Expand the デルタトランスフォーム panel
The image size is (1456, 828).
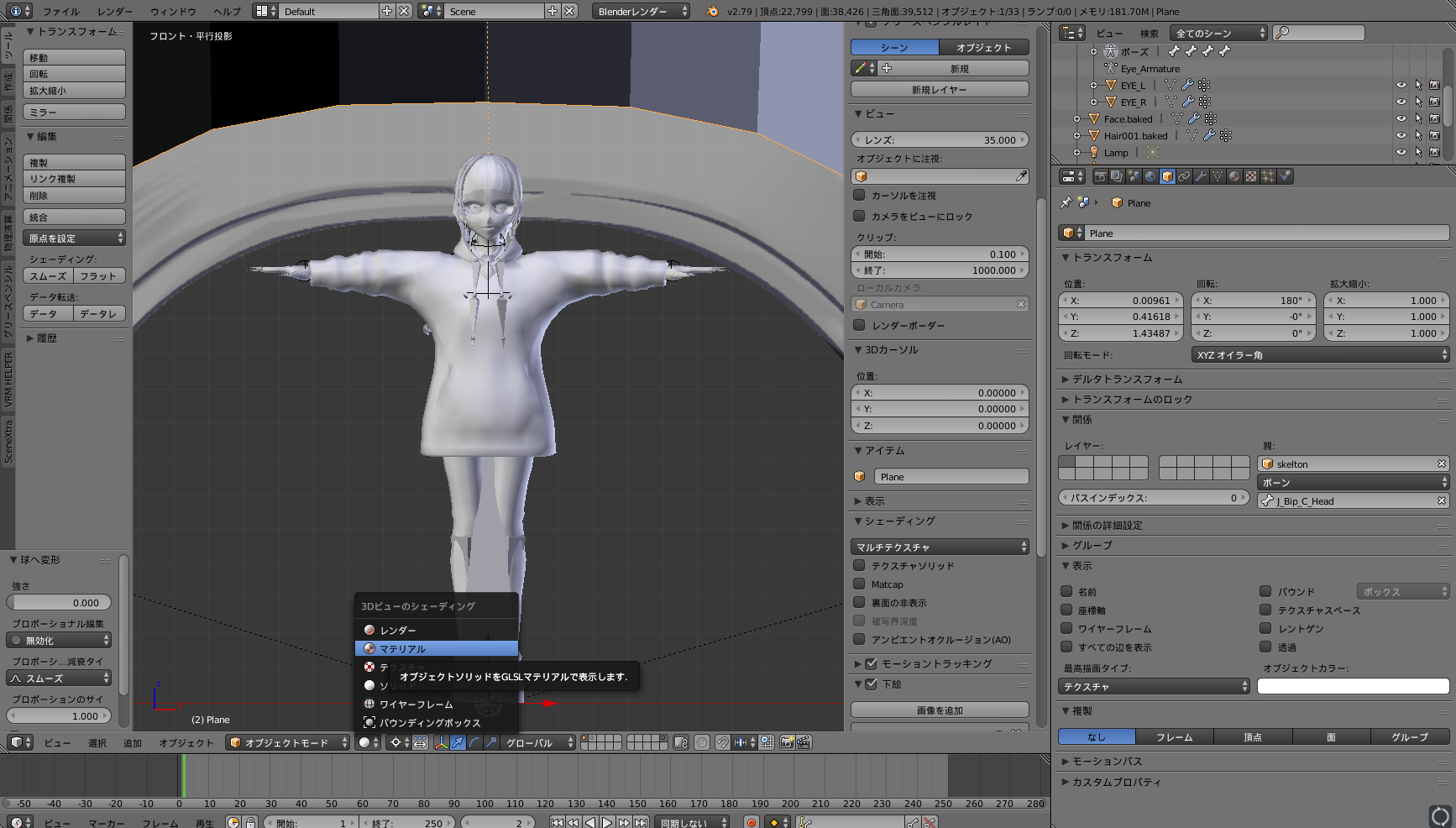click(1127, 380)
